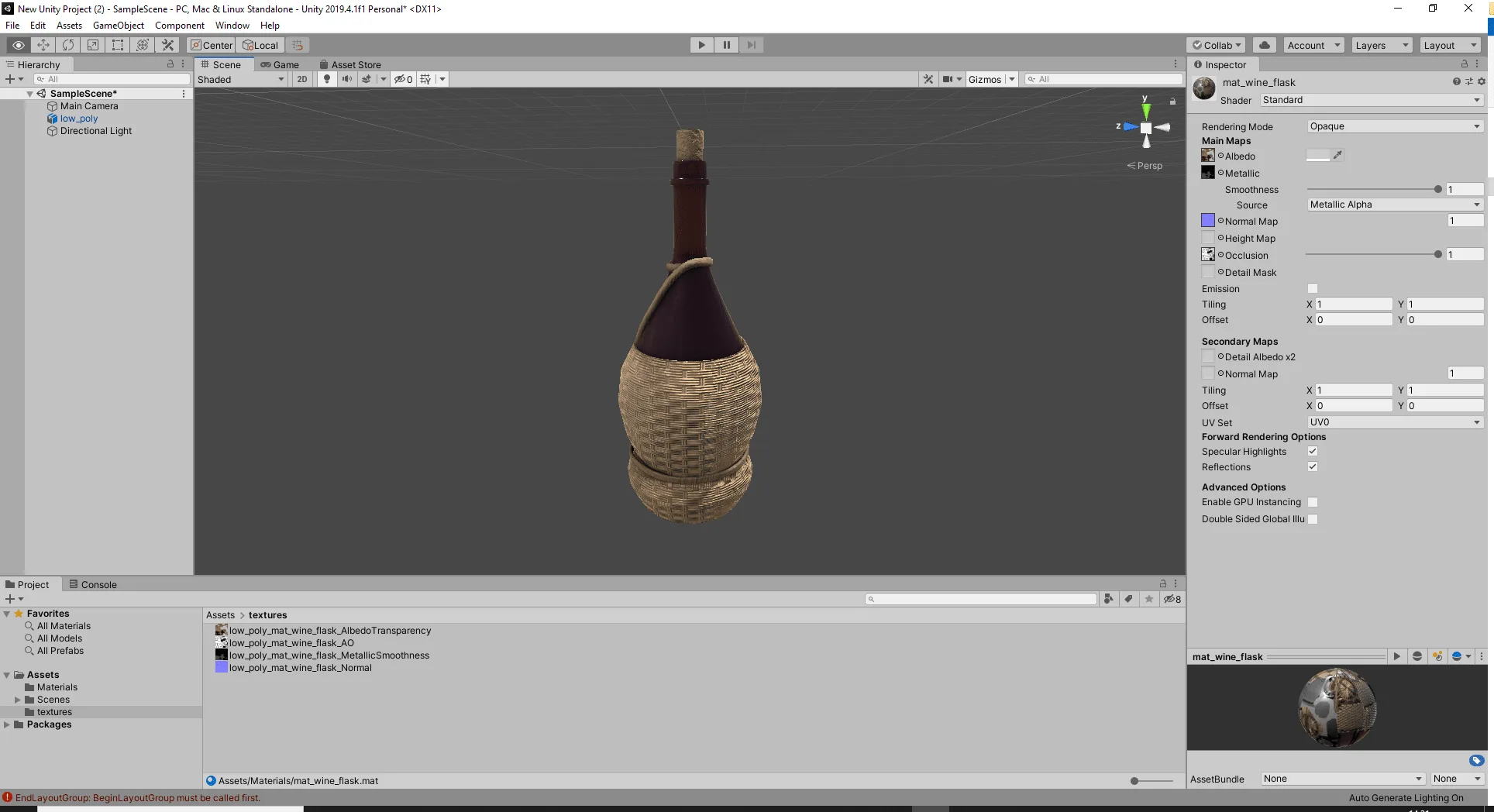1494x812 pixels.
Task: Switch to the Console tab
Action: pyautogui.click(x=93, y=584)
